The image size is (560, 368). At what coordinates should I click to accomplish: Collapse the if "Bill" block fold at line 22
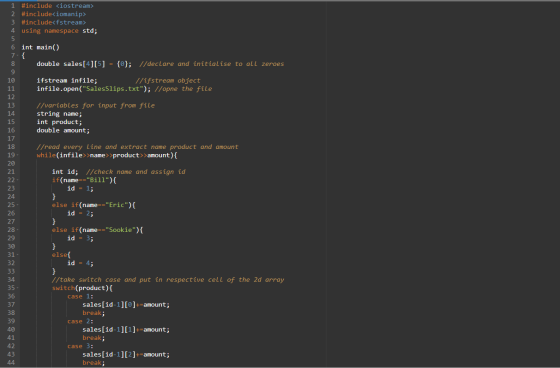click(x=18, y=180)
